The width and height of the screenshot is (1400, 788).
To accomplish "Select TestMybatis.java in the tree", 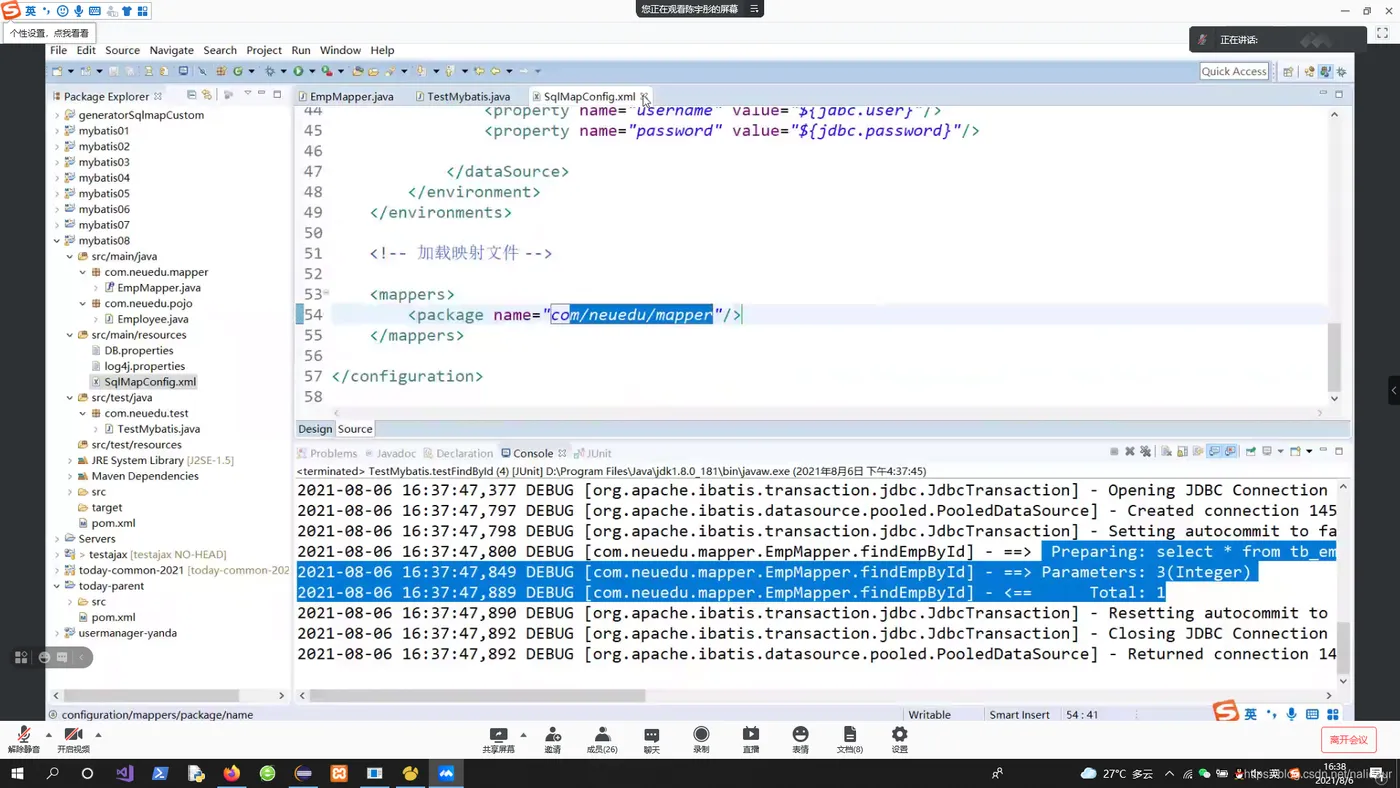I will (x=151, y=429).
